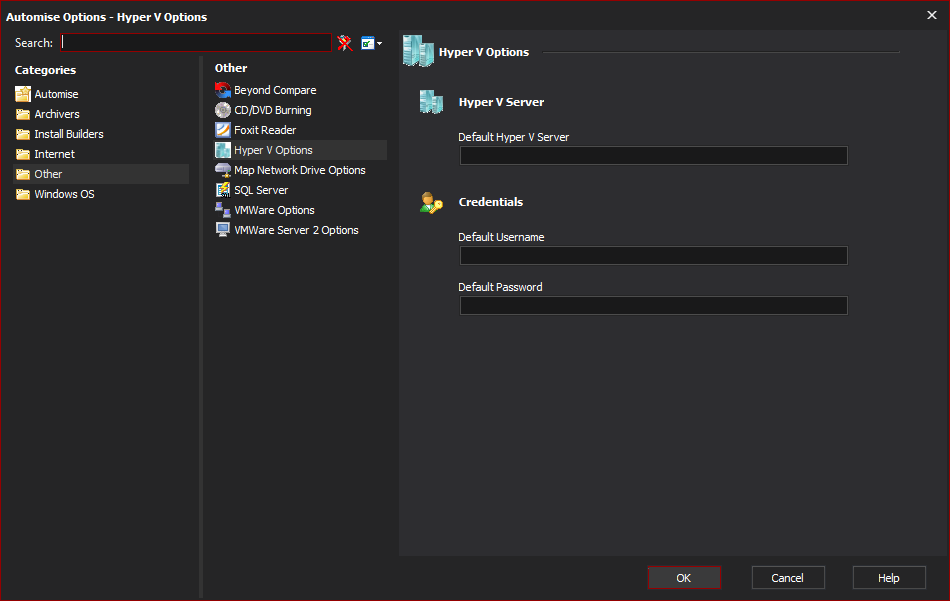Open Foxit Reader options

[265, 130]
